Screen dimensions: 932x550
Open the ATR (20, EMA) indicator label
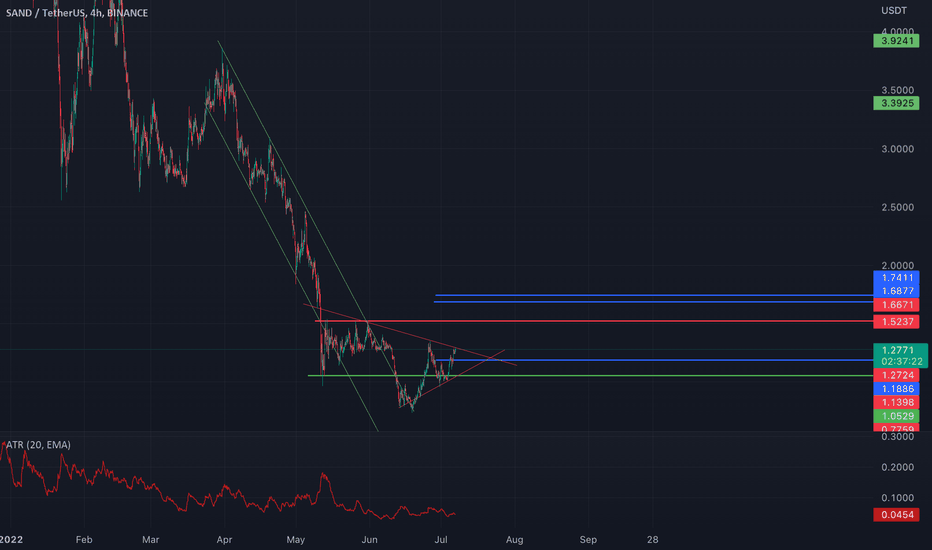[38, 445]
